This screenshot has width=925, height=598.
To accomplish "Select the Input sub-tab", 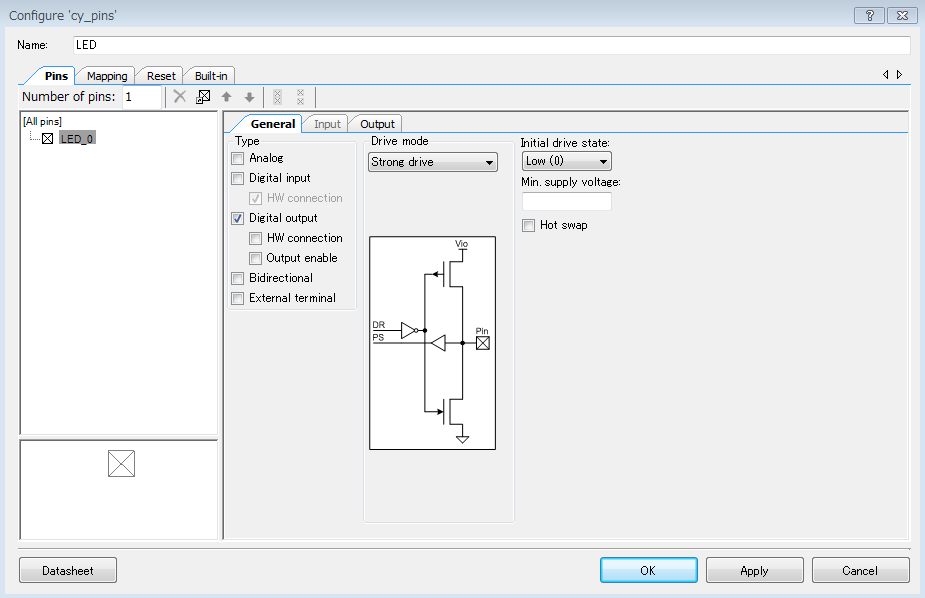I will pos(327,124).
